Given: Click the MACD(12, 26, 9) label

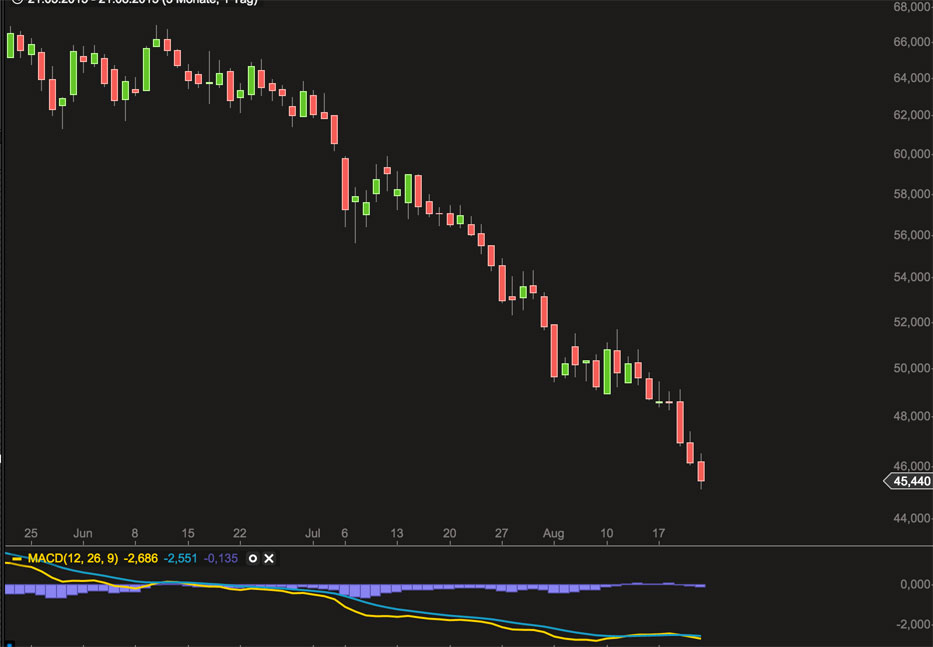Looking at the screenshot, I should [73, 558].
